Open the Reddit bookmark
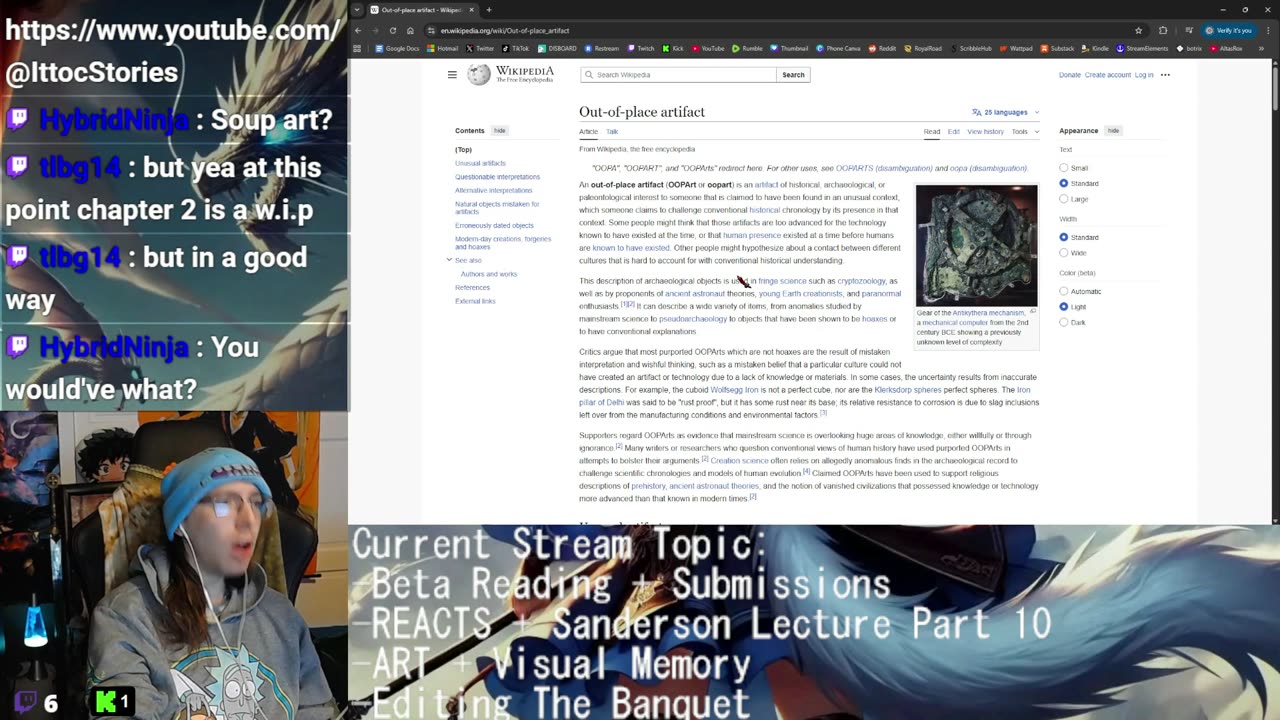Image resolution: width=1280 pixels, height=720 pixels. [882, 48]
